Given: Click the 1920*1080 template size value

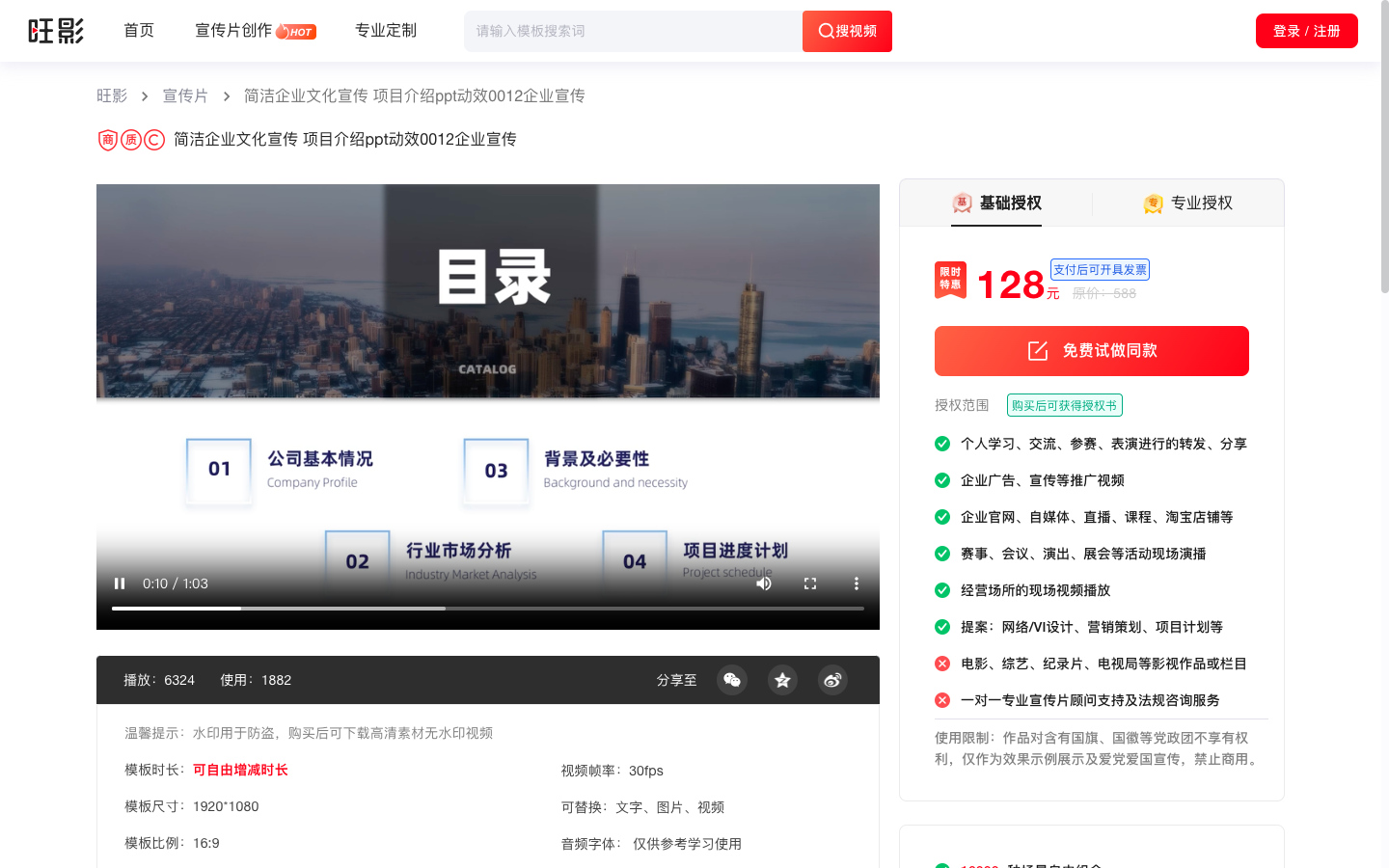Looking at the screenshot, I should click(x=226, y=806).
